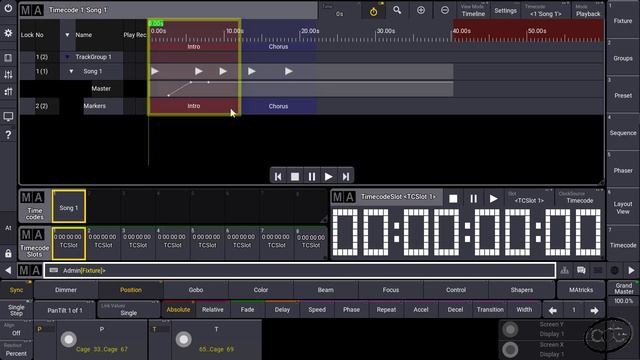The height and width of the screenshot is (360, 640).
Task: Open Fixture pool from right sidebar
Action: pyautogui.click(x=623, y=19)
